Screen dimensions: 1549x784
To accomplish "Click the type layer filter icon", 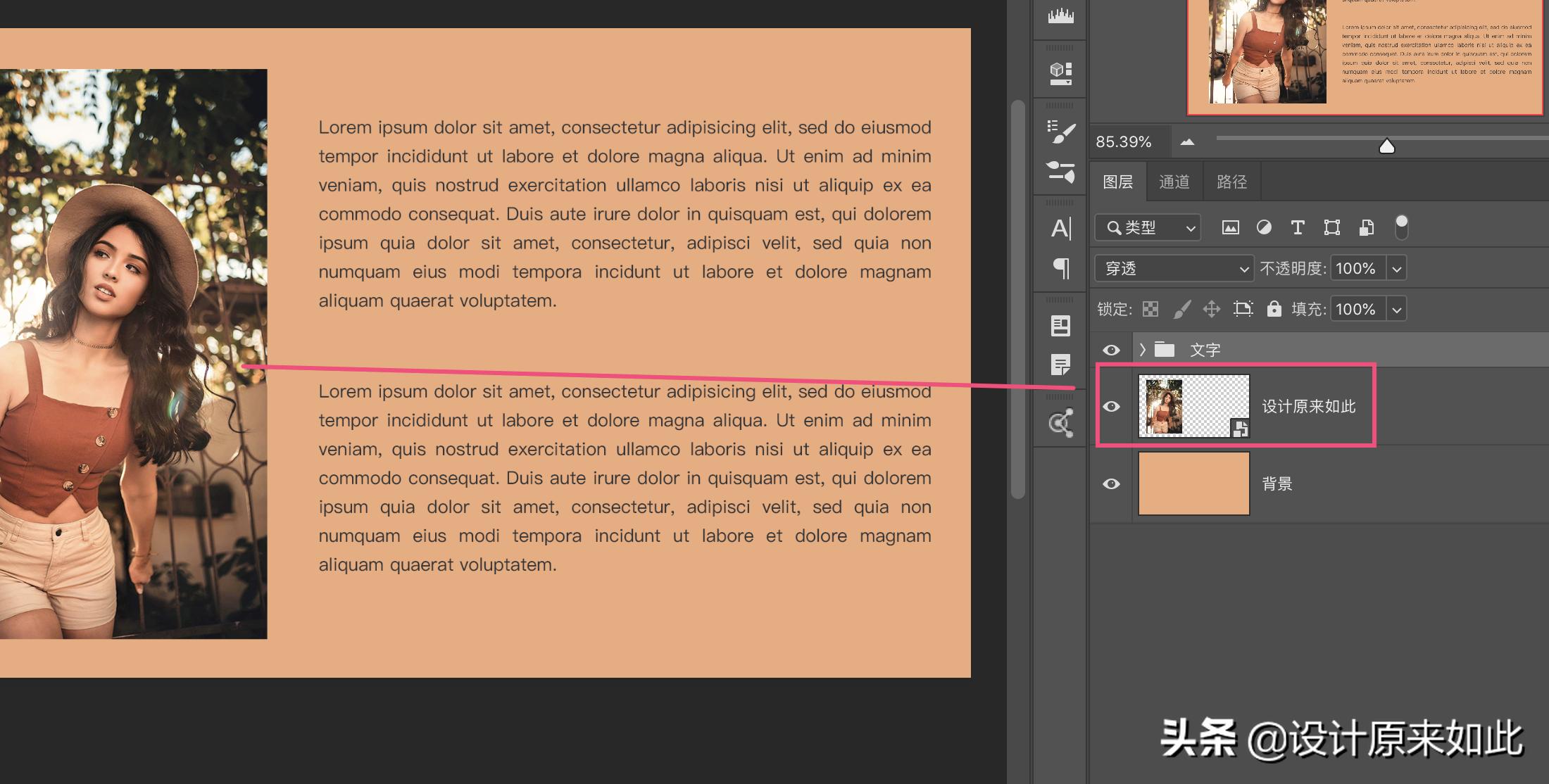I will point(1297,227).
